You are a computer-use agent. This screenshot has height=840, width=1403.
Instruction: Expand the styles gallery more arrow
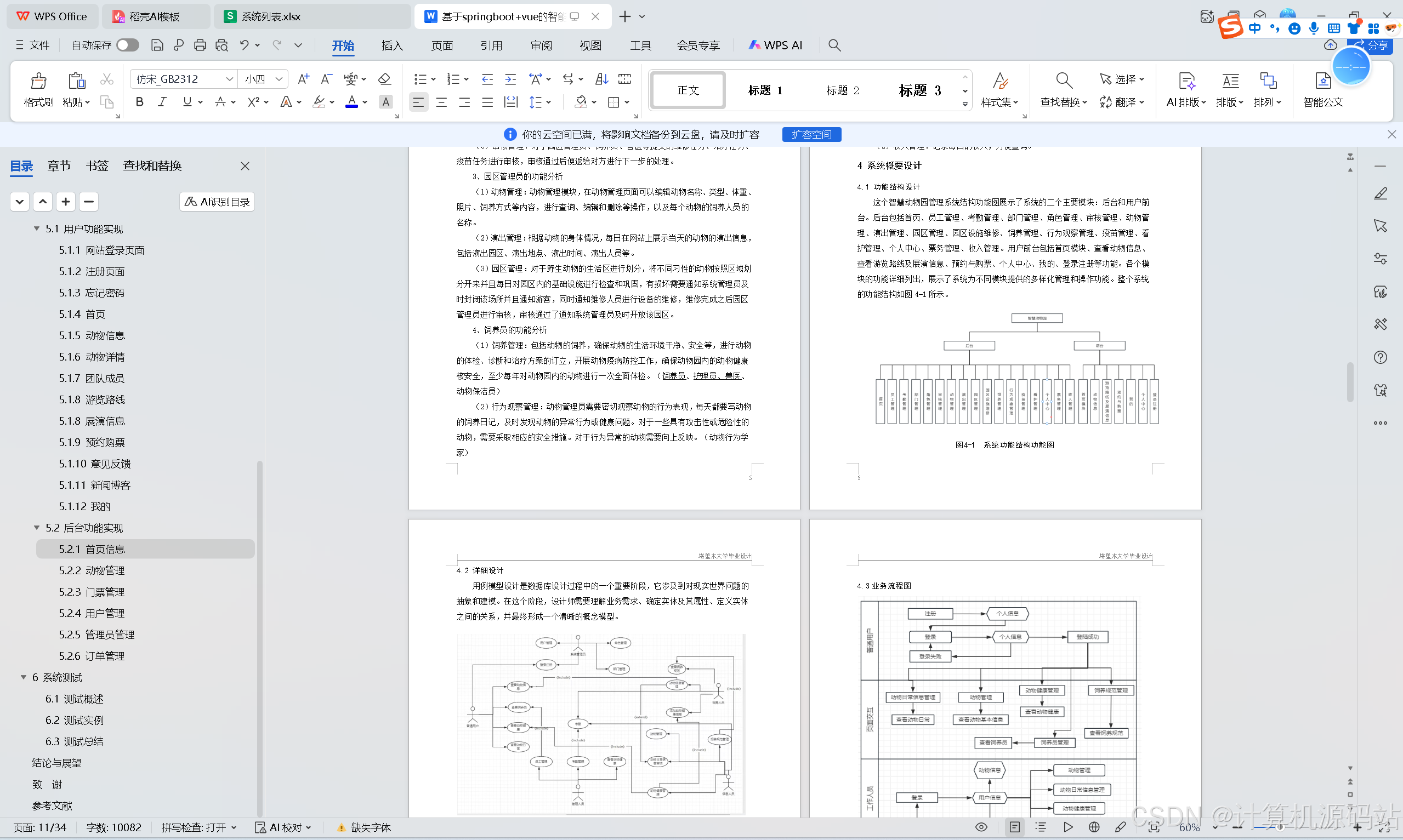(x=965, y=104)
